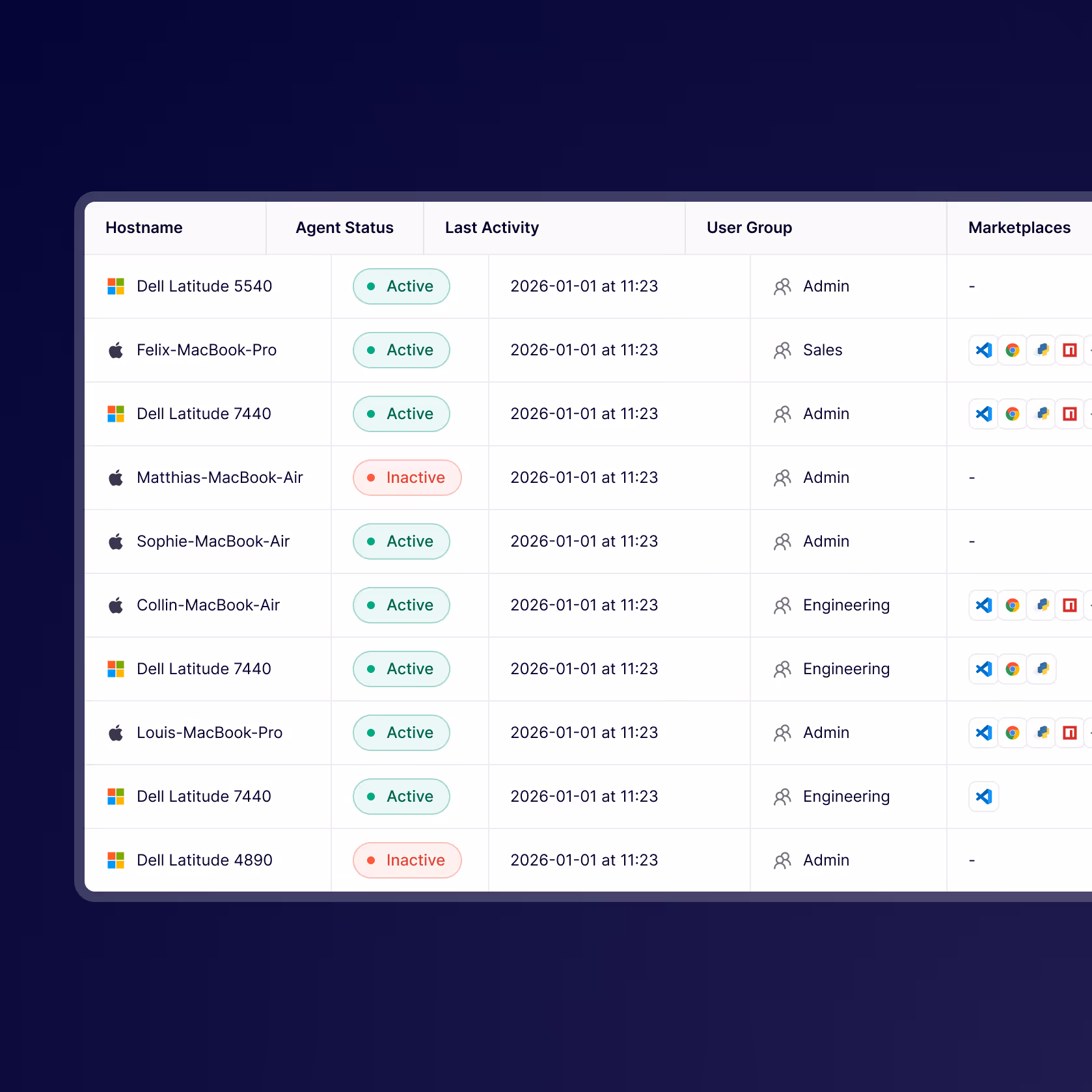Image resolution: width=1092 pixels, height=1092 pixels.
Task: Open VS Code marketplace icon in Louis-MacBook-Pro row
Action: tap(984, 733)
